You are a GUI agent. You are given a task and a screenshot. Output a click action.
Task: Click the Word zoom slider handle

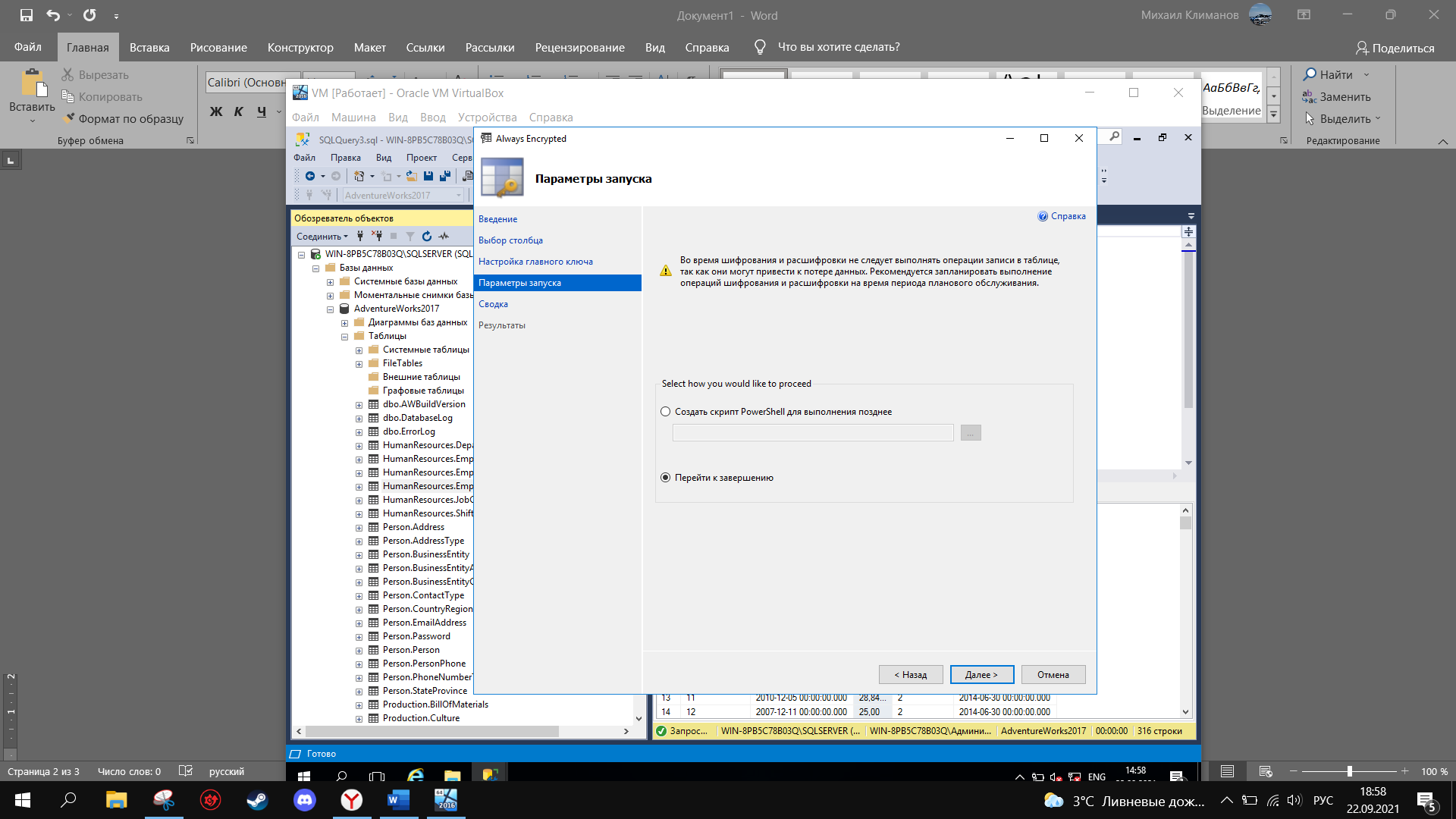(x=1350, y=771)
